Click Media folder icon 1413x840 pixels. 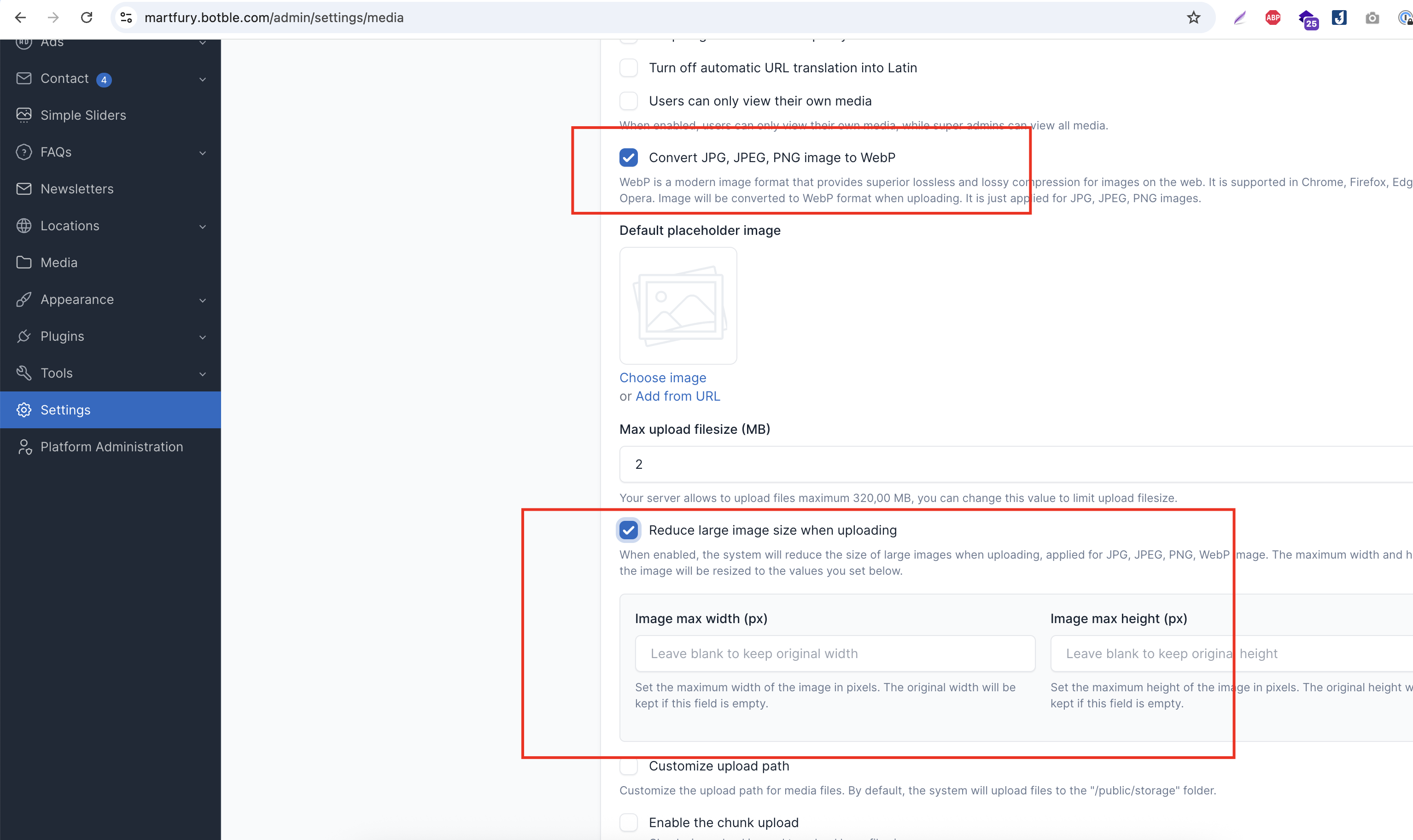[x=24, y=262]
